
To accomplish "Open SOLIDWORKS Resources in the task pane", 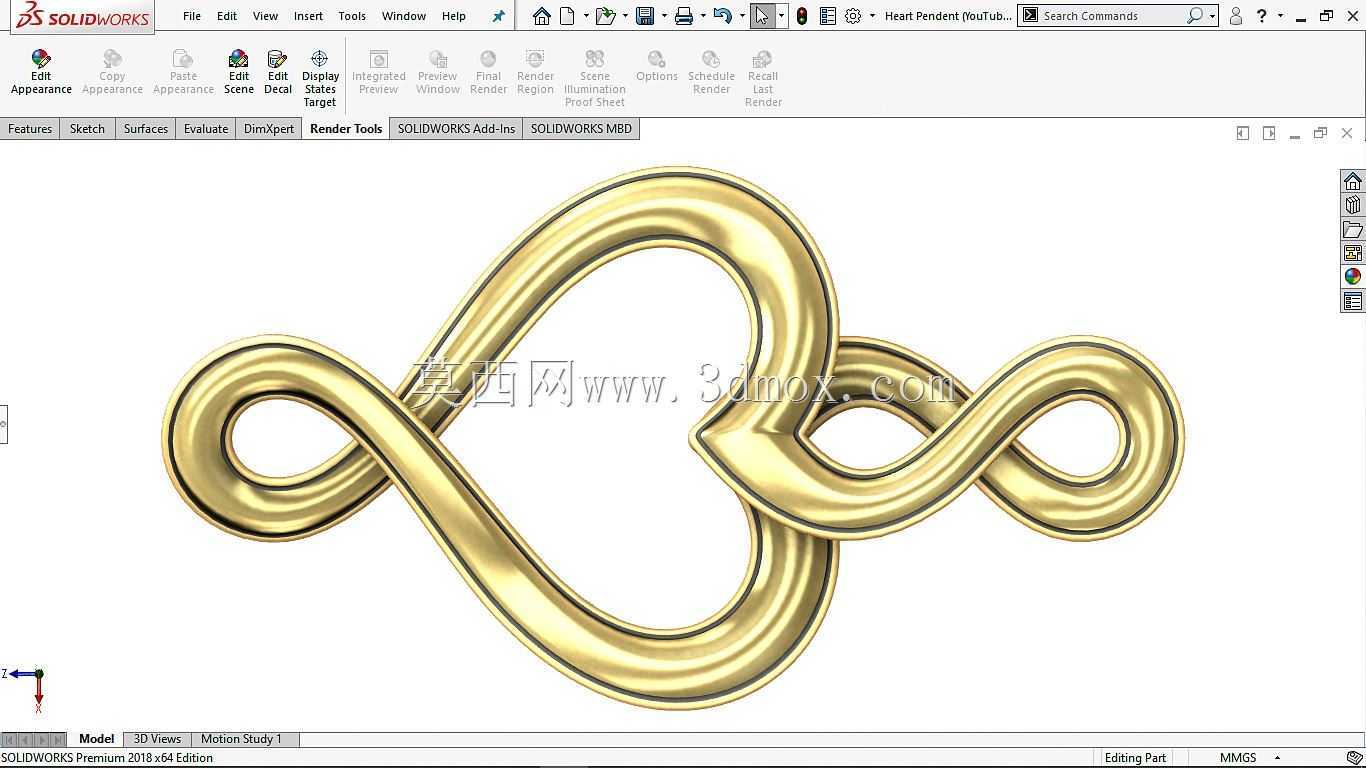I will point(1353,181).
